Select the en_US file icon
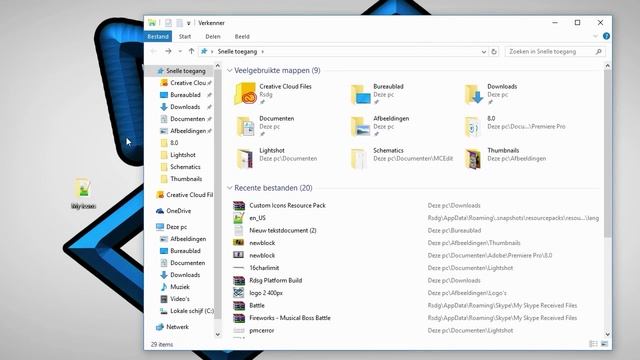 point(239,218)
